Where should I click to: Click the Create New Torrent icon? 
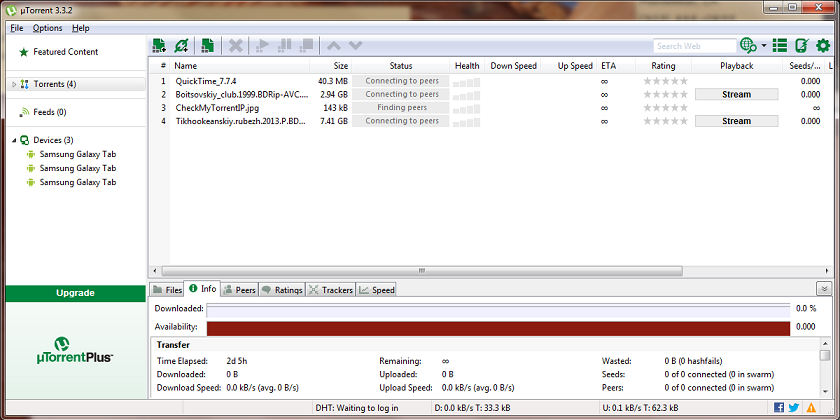pyautogui.click(x=207, y=46)
